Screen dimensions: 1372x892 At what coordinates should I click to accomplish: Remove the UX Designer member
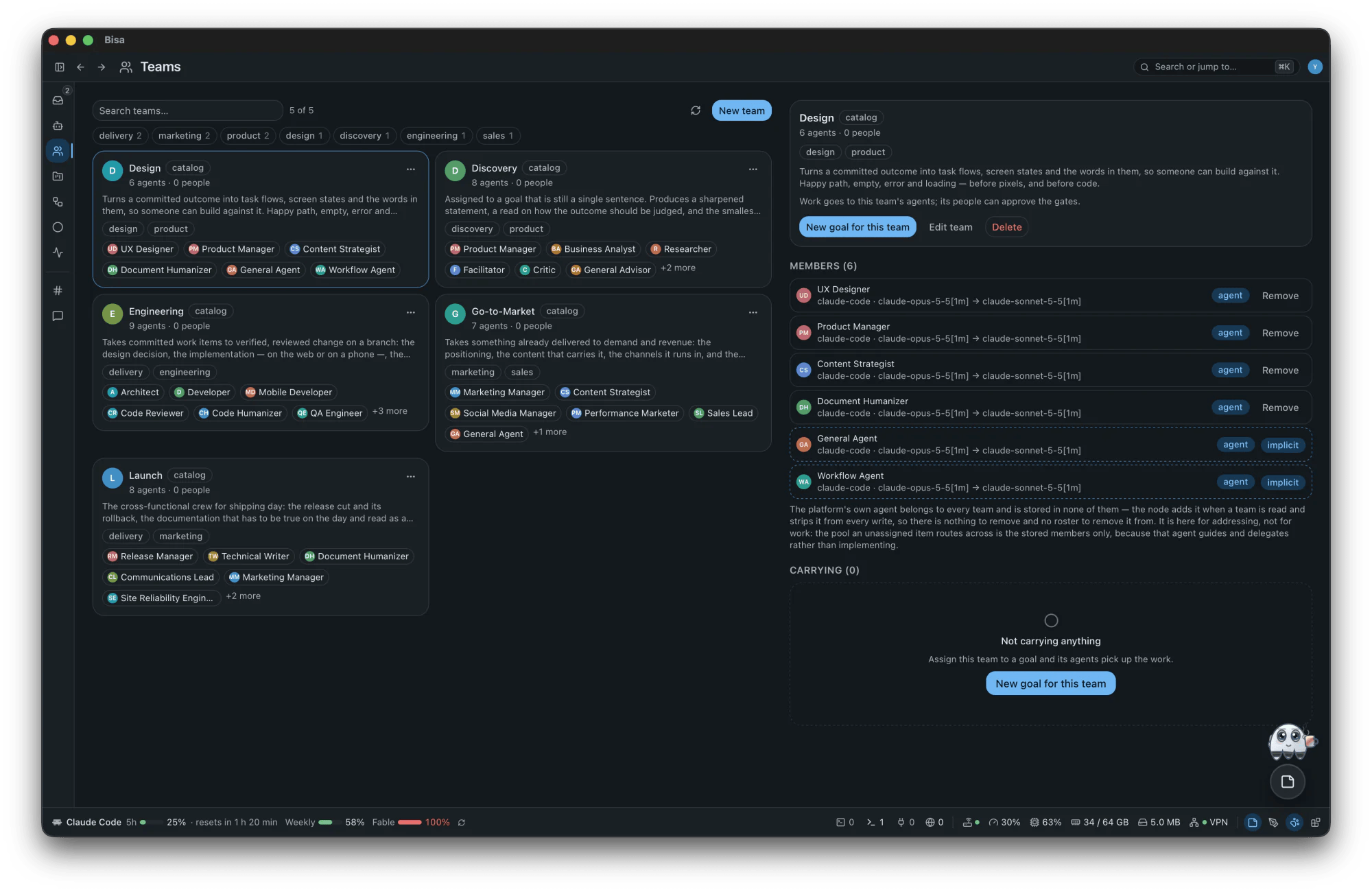(x=1280, y=296)
